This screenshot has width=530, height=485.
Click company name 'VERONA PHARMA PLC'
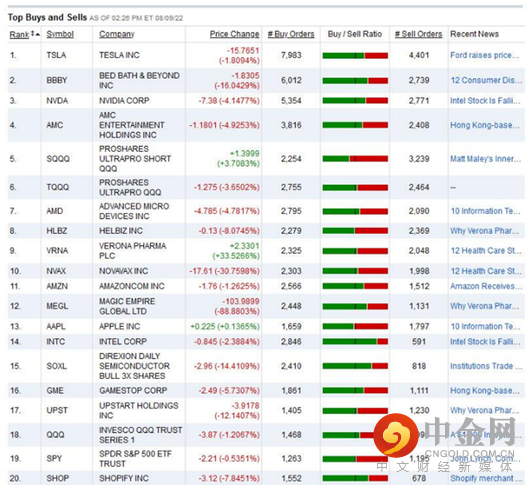[x=132, y=250]
